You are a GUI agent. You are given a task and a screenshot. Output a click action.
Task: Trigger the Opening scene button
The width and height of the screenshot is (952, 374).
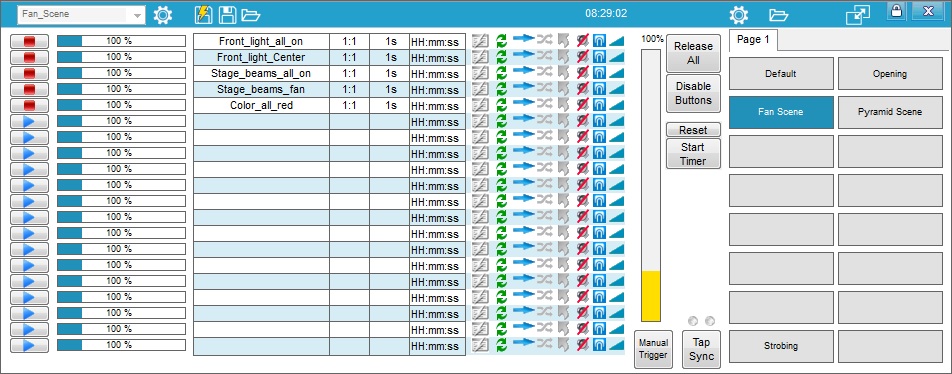tap(890, 74)
